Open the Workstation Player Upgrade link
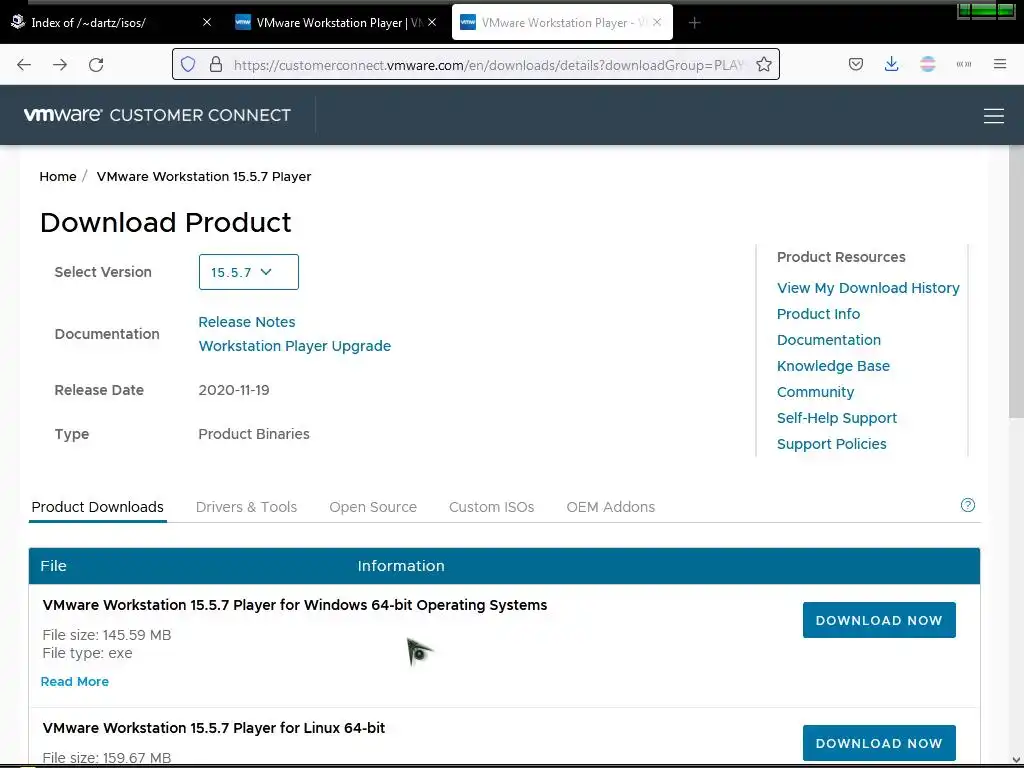This screenshot has width=1024, height=768. pyautogui.click(x=295, y=346)
